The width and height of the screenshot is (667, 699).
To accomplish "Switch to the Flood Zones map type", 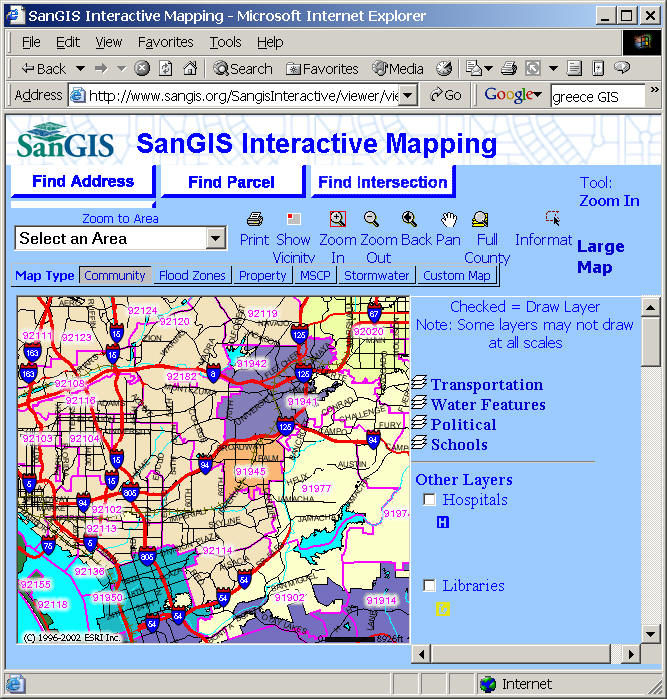I will coord(192,275).
